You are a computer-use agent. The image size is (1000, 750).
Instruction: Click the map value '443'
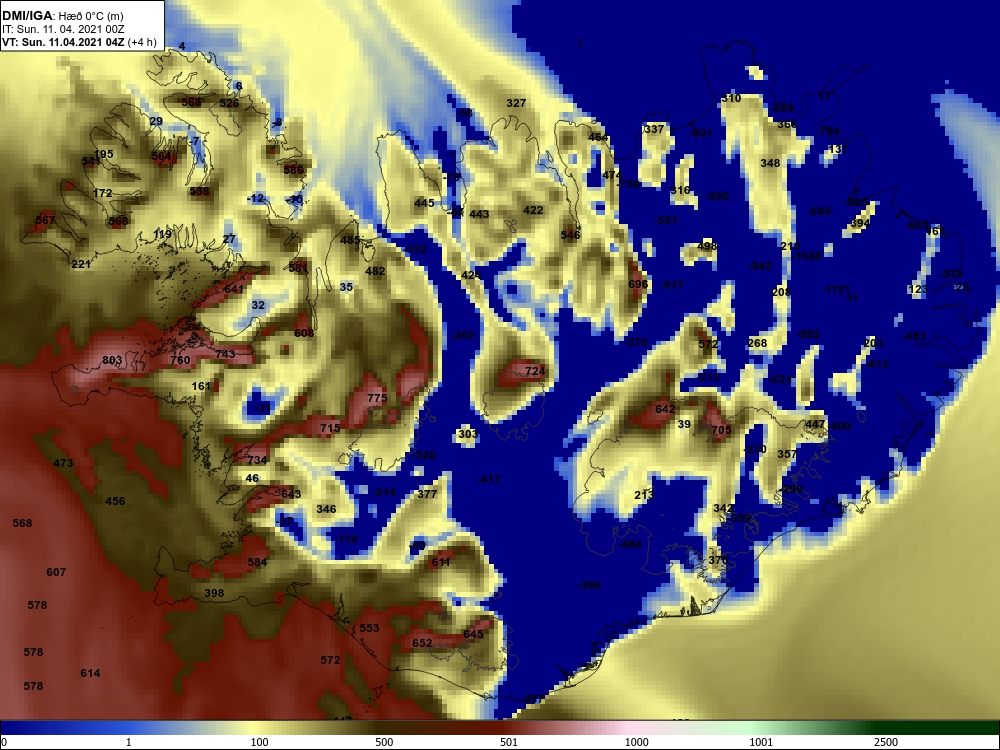coord(479,214)
